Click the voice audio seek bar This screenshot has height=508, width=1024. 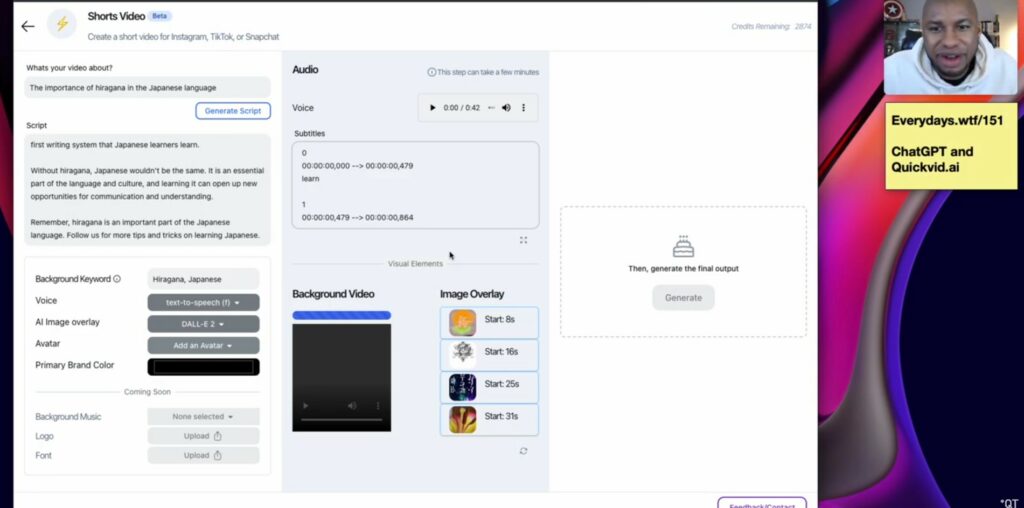[x=491, y=108]
